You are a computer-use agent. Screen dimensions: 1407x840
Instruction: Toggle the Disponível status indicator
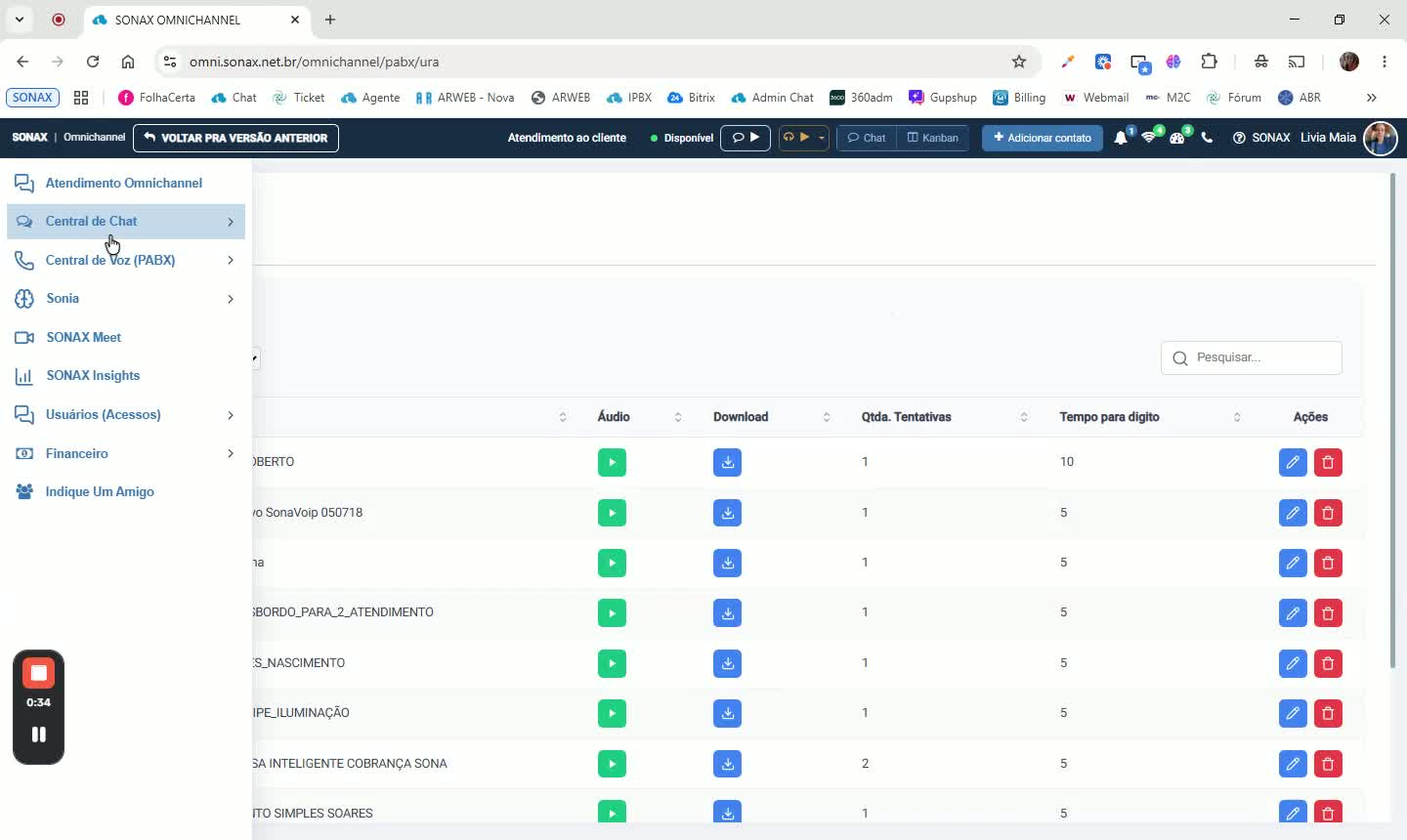pos(682,138)
